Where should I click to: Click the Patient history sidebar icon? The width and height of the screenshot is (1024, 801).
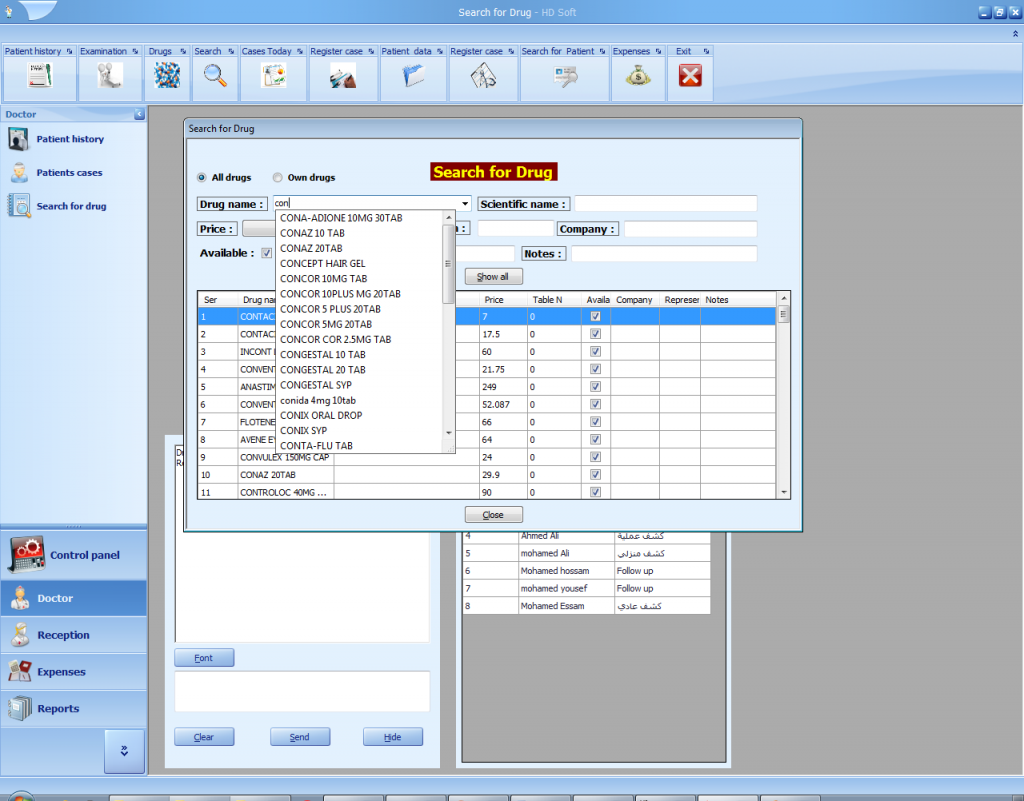coord(18,139)
